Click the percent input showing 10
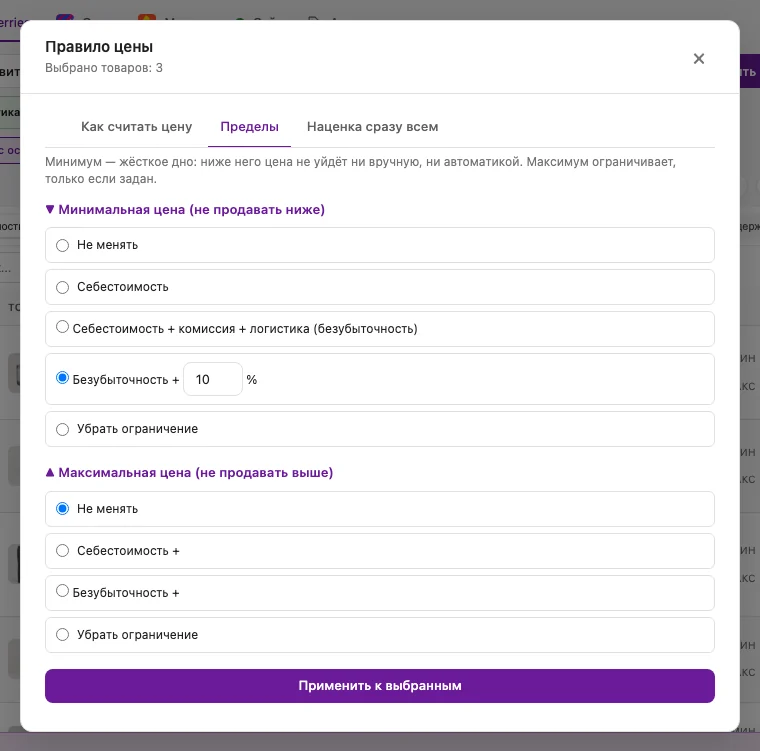760x751 pixels. click(x=213, y=379)
